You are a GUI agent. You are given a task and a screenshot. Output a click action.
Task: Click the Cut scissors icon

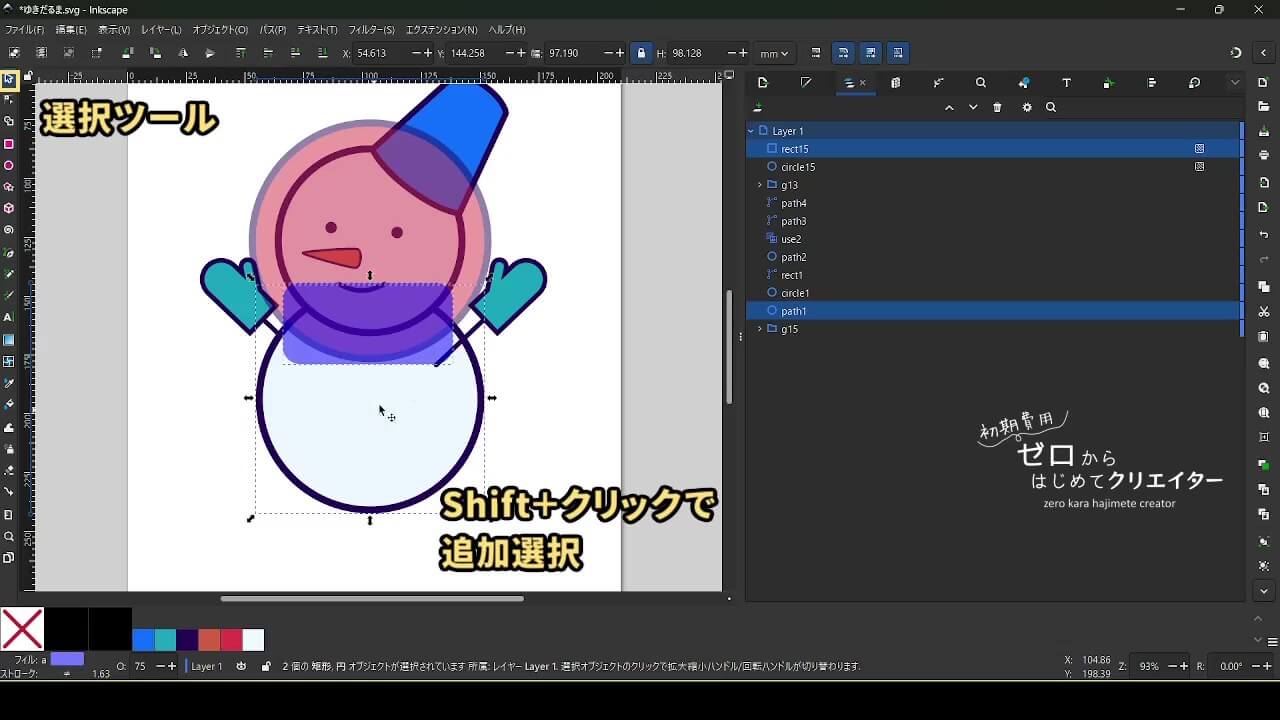1264,312
